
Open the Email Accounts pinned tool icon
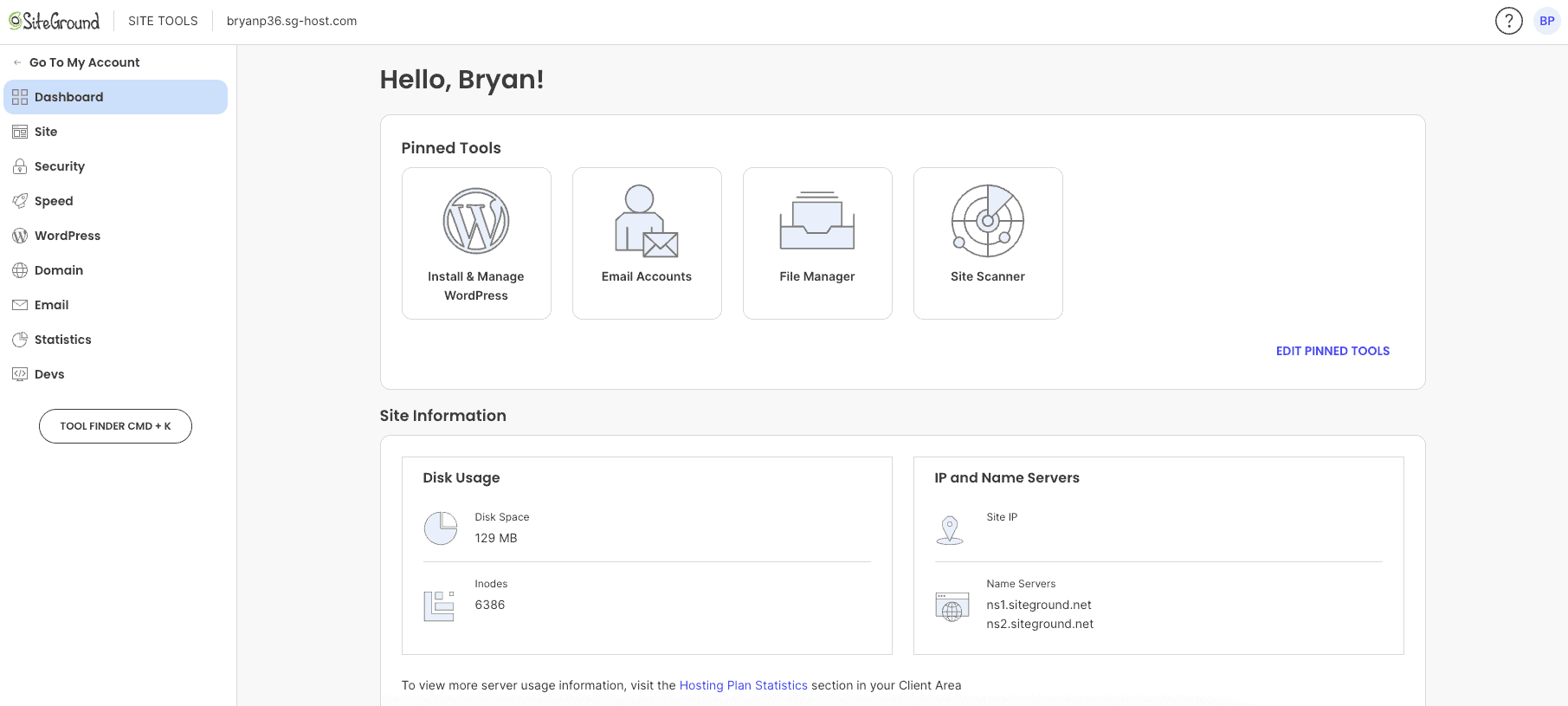pyautogui.click(x=646, y=221)
